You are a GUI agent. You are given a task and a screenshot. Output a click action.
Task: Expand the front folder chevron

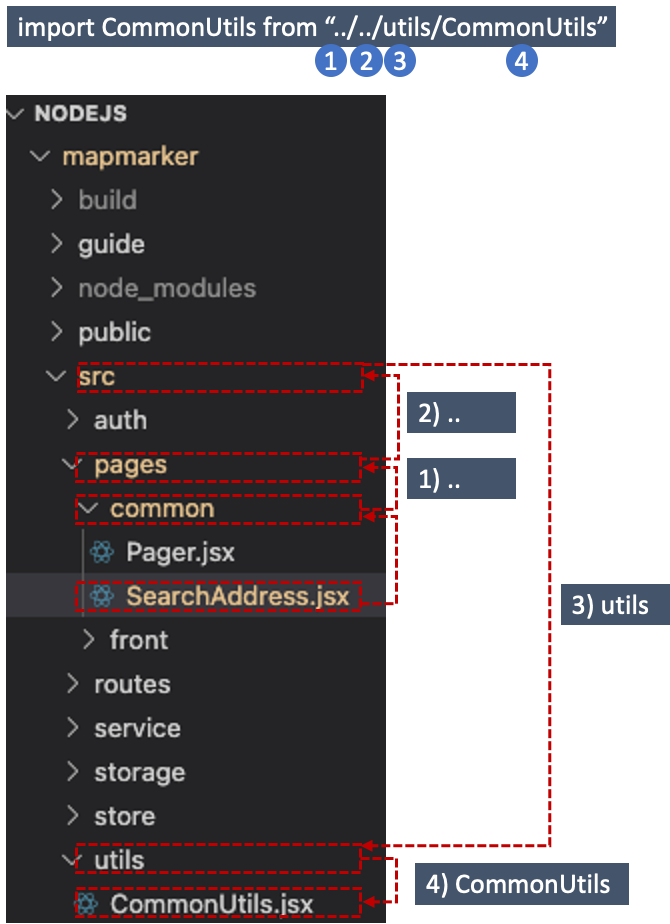coord(88,639)
